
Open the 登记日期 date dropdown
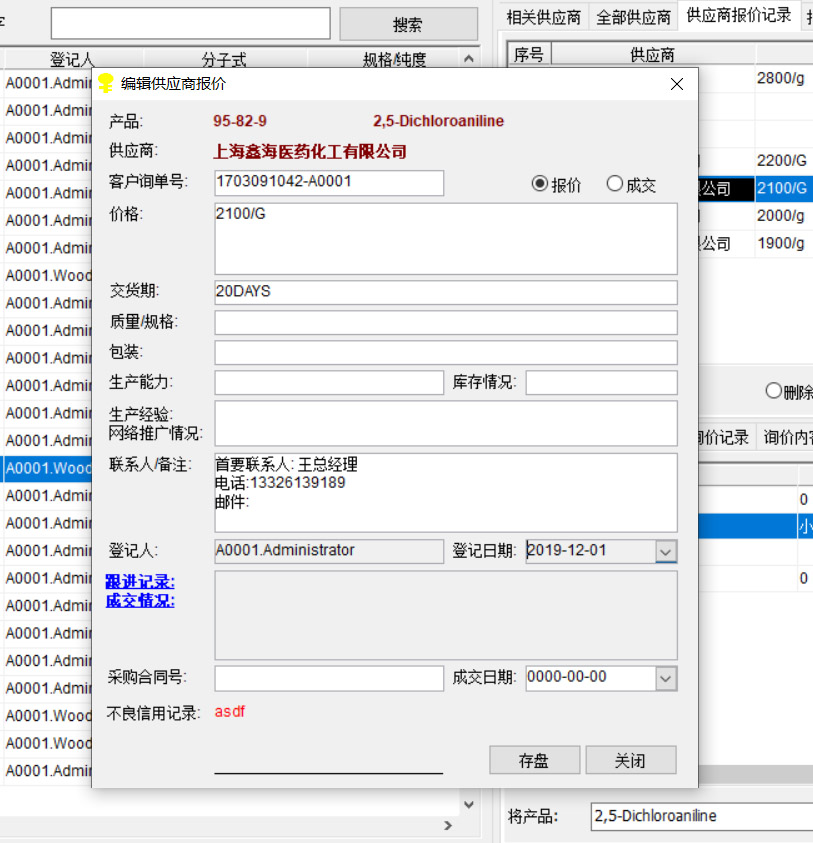click(666, 551)
